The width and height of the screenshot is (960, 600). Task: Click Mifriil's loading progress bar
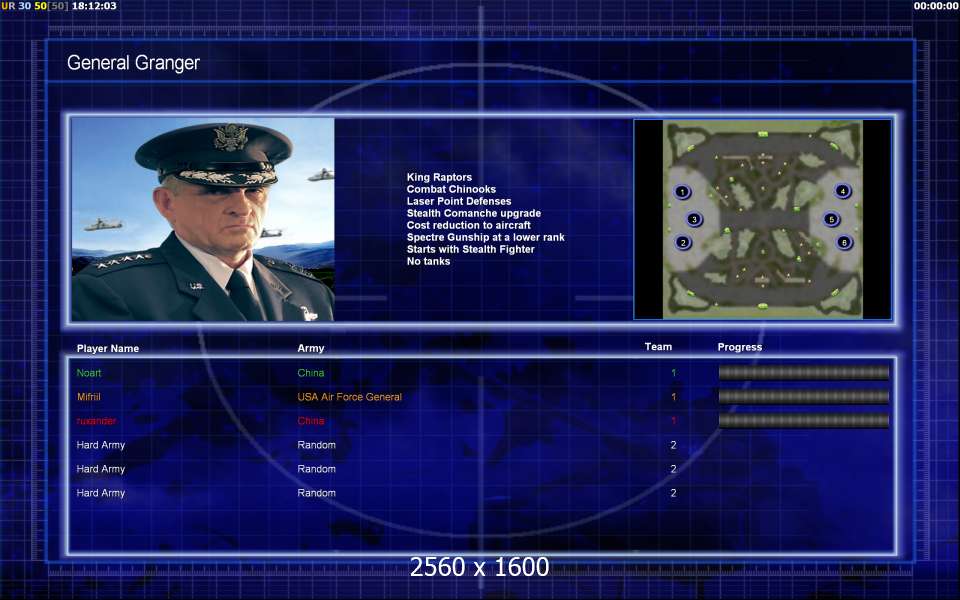click(803, 396)
